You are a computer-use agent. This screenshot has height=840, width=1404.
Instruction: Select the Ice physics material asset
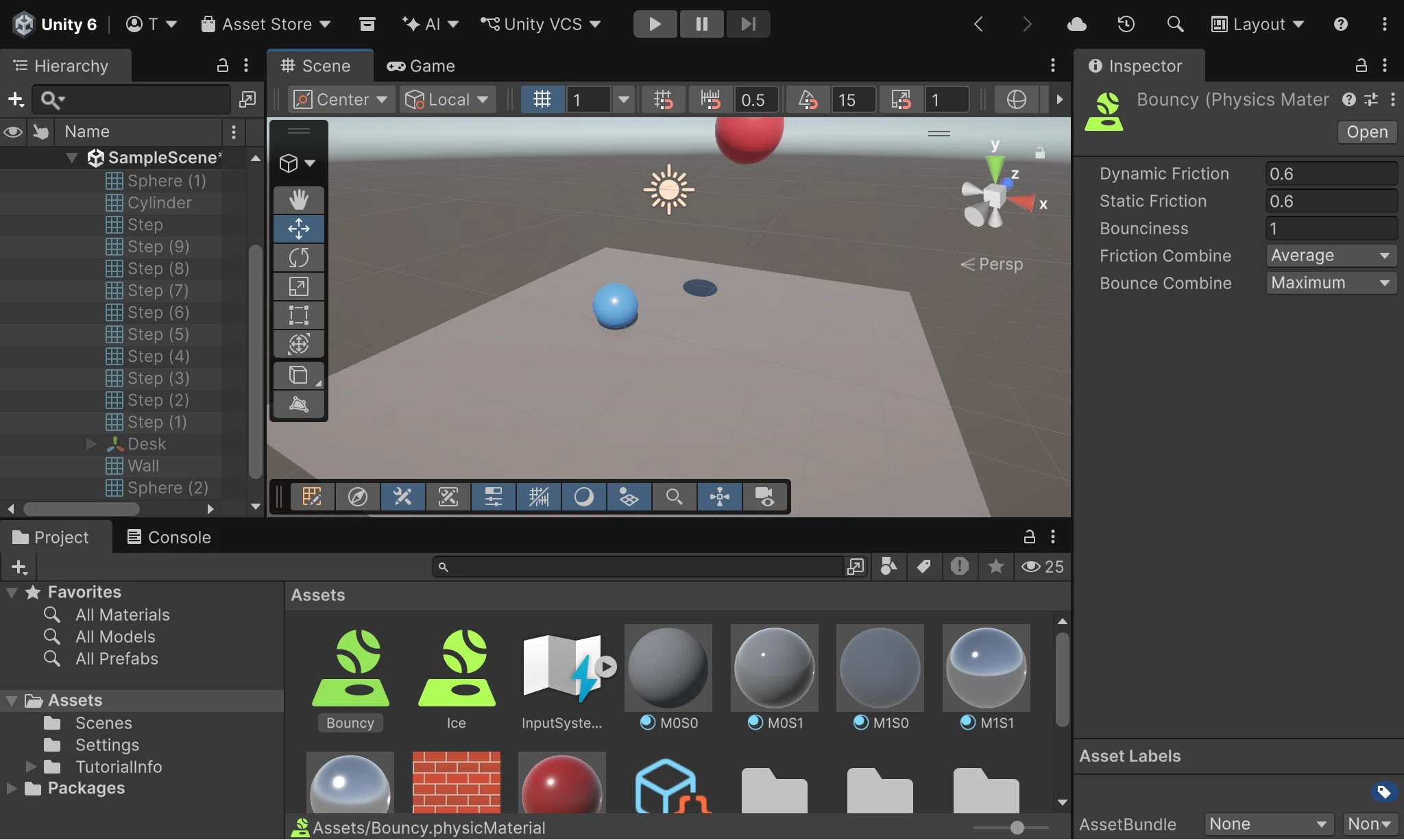pos(457,678)
